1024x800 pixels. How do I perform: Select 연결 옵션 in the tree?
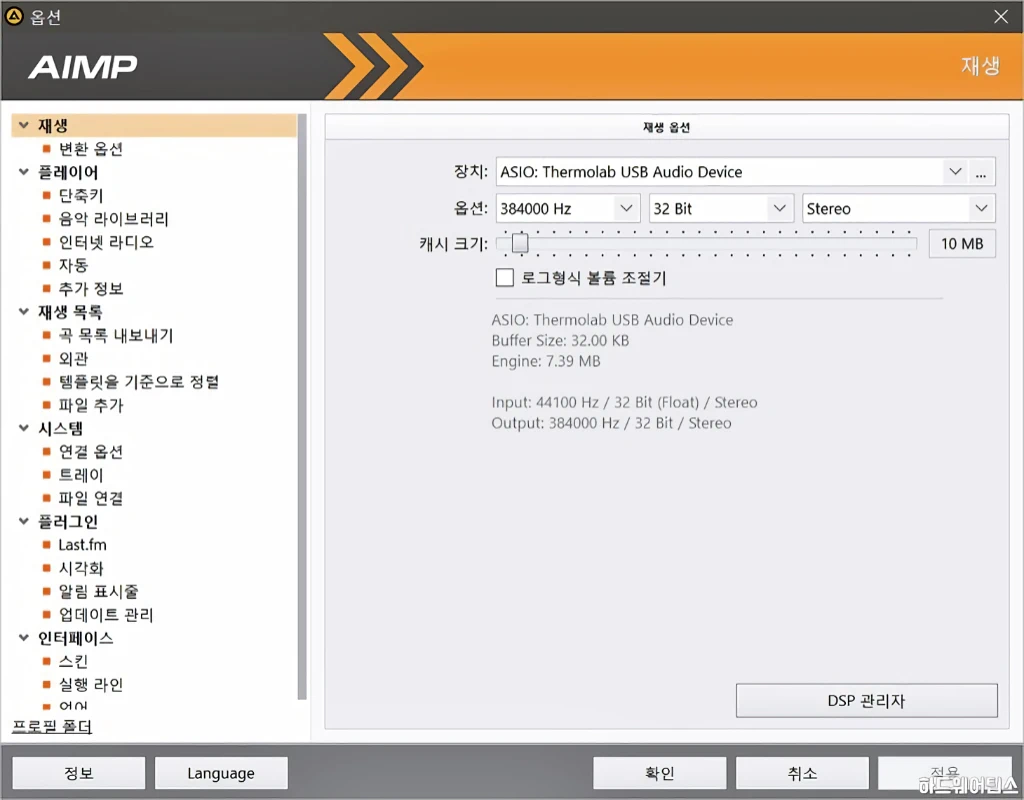coord(91,452)
